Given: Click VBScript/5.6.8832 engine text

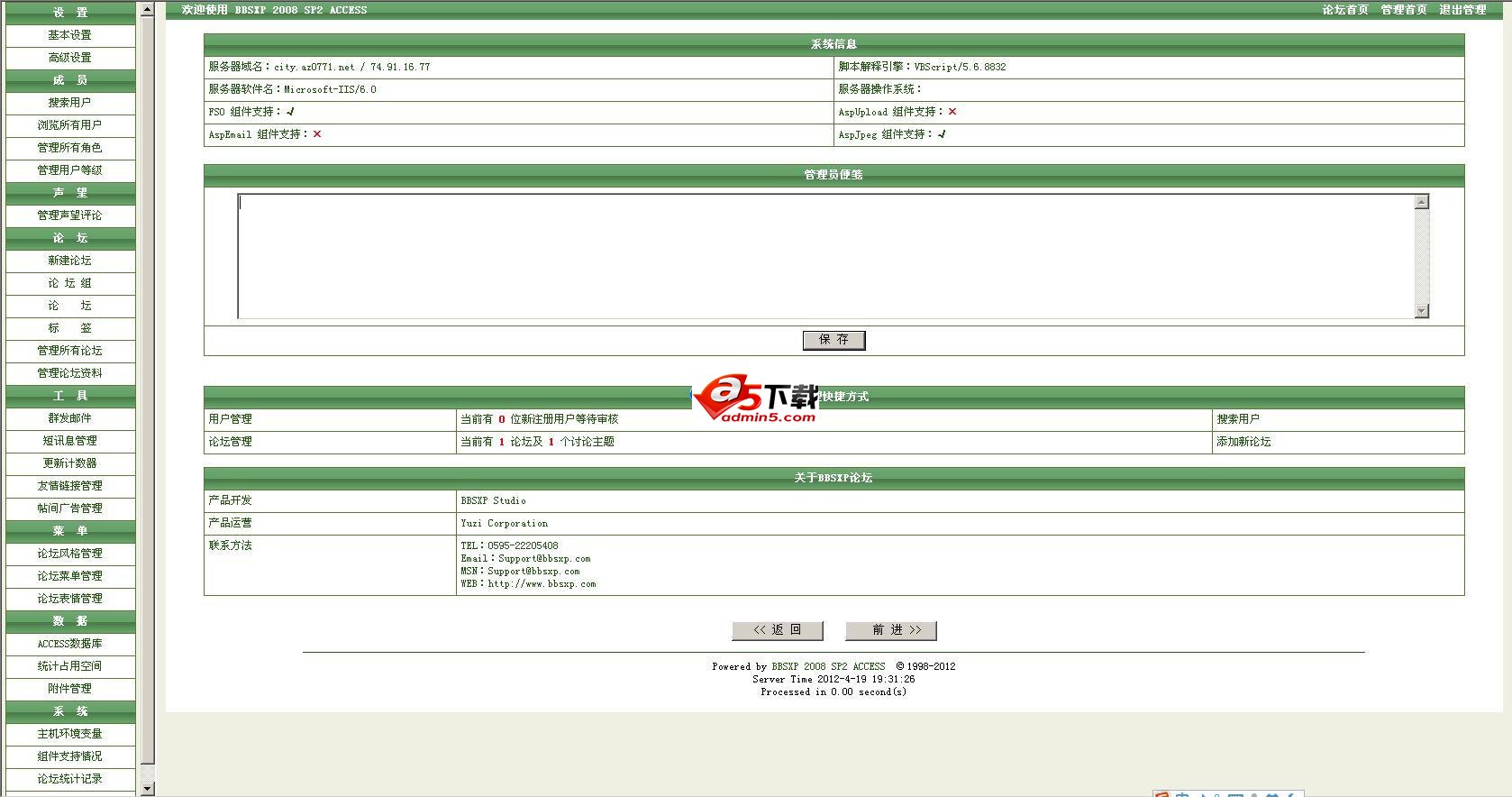Looking at the screenshot, I should click(960, 68).
